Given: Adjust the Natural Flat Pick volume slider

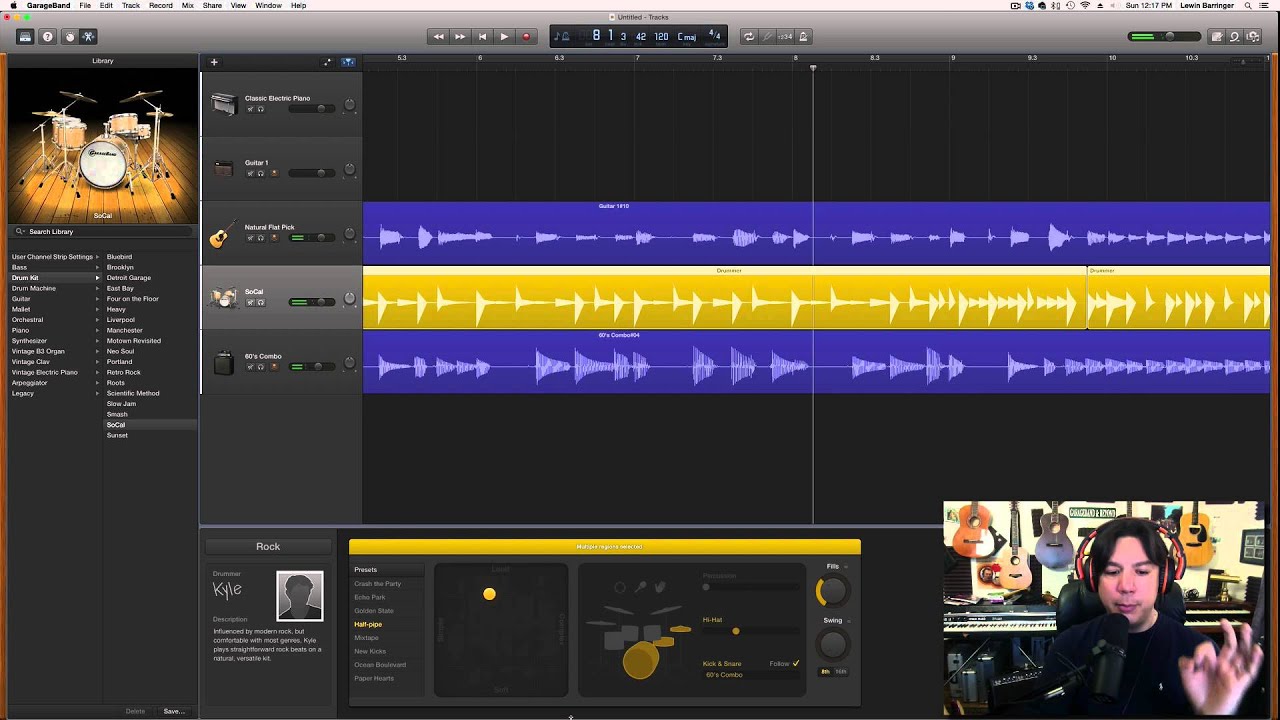Looking at the screenshot, I should coord(312,237).
